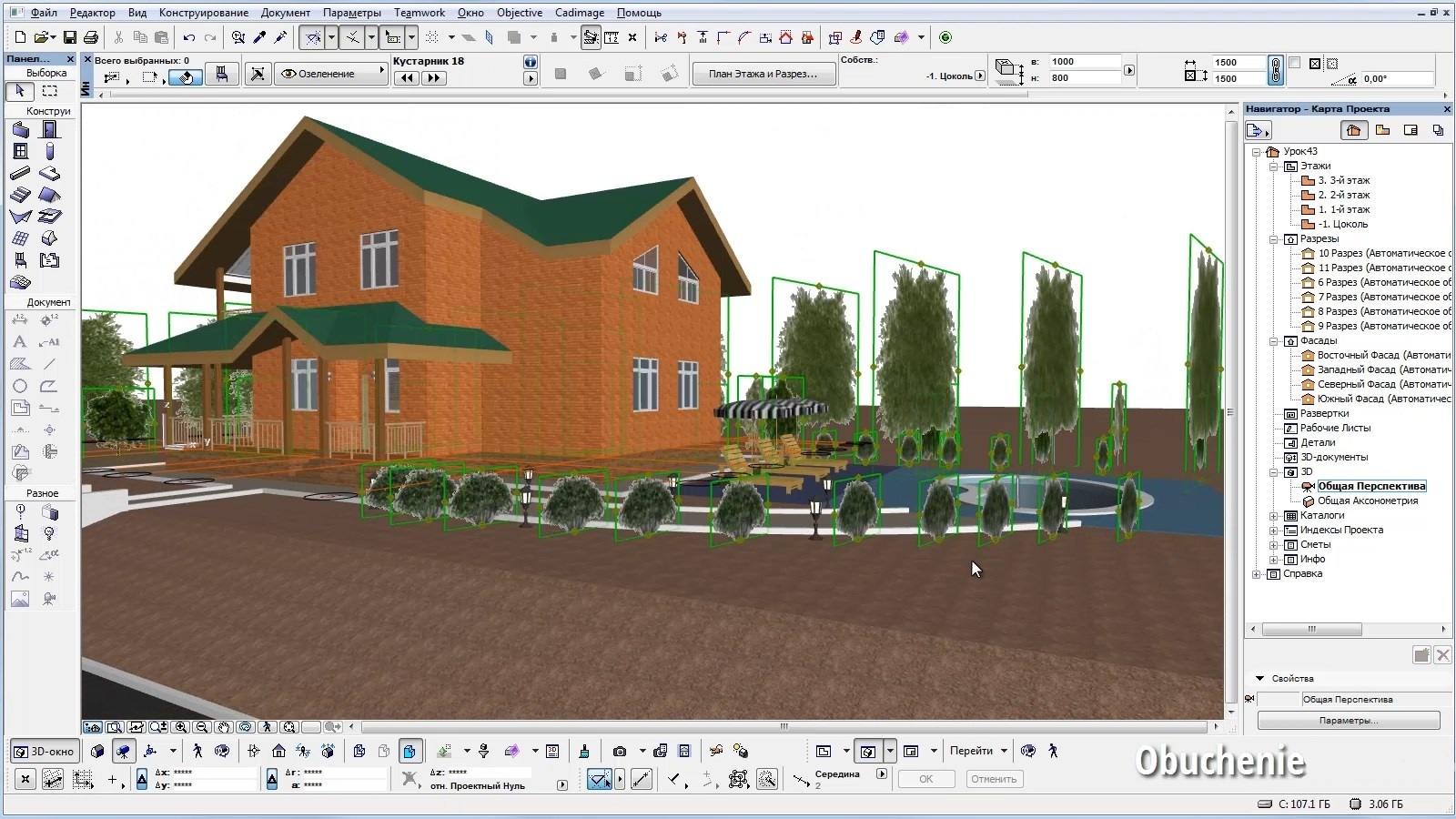1456x819 pixels.
Task: Collapse the Свойства disclosure triangle
Action: point(1260,678)
